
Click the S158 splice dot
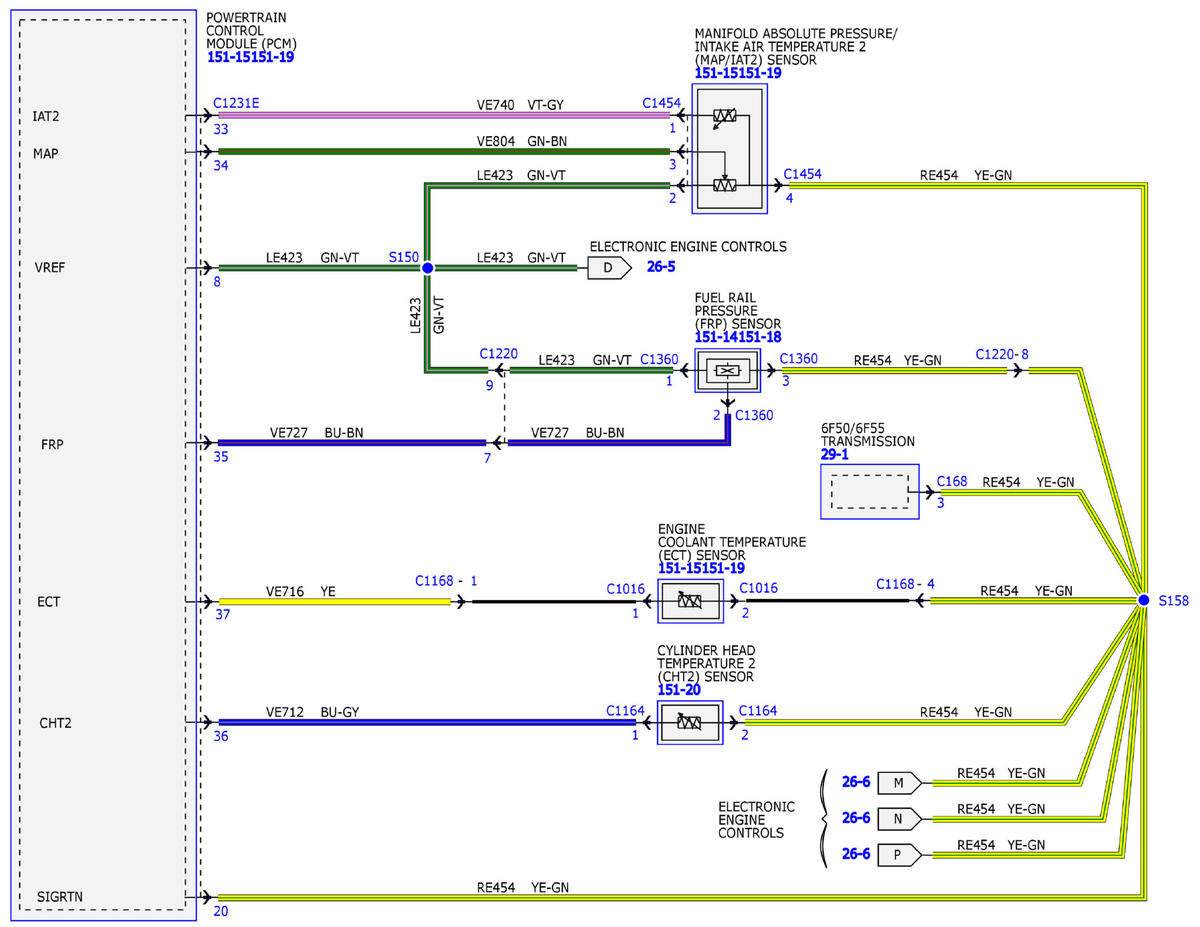tap(1143, 600)
